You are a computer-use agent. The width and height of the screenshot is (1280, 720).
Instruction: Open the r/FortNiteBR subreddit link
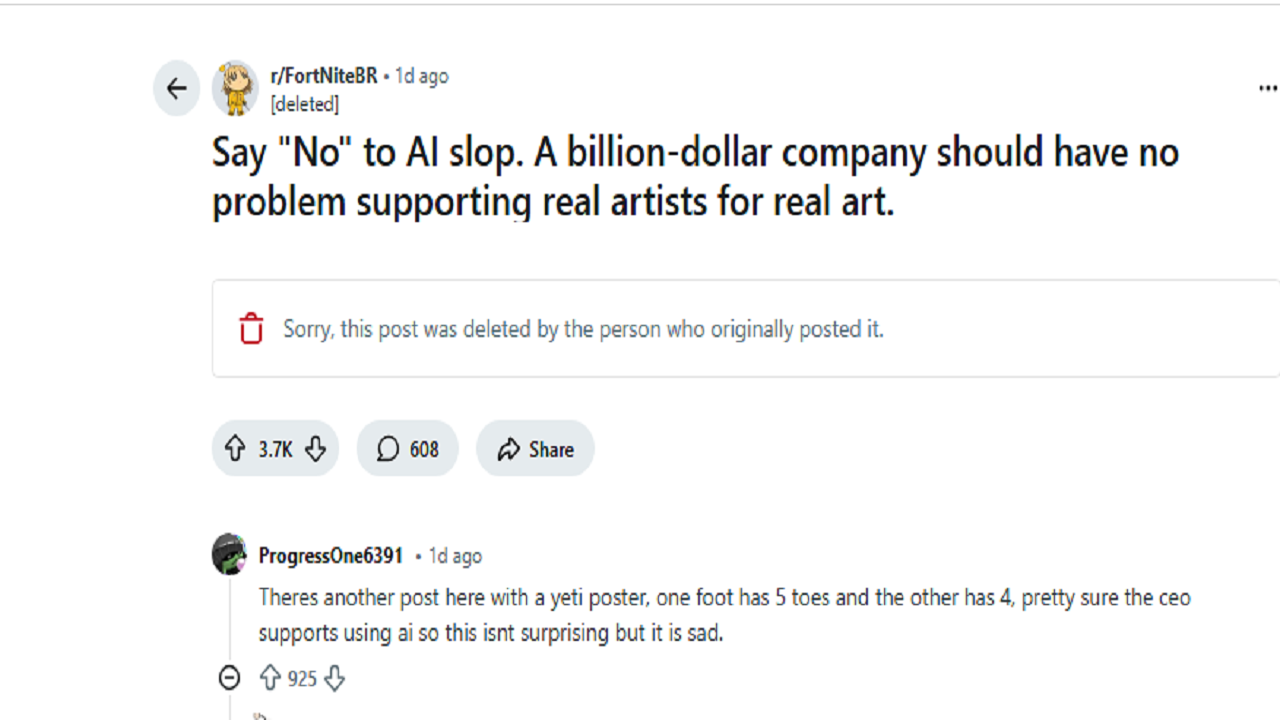coord(324,76)
